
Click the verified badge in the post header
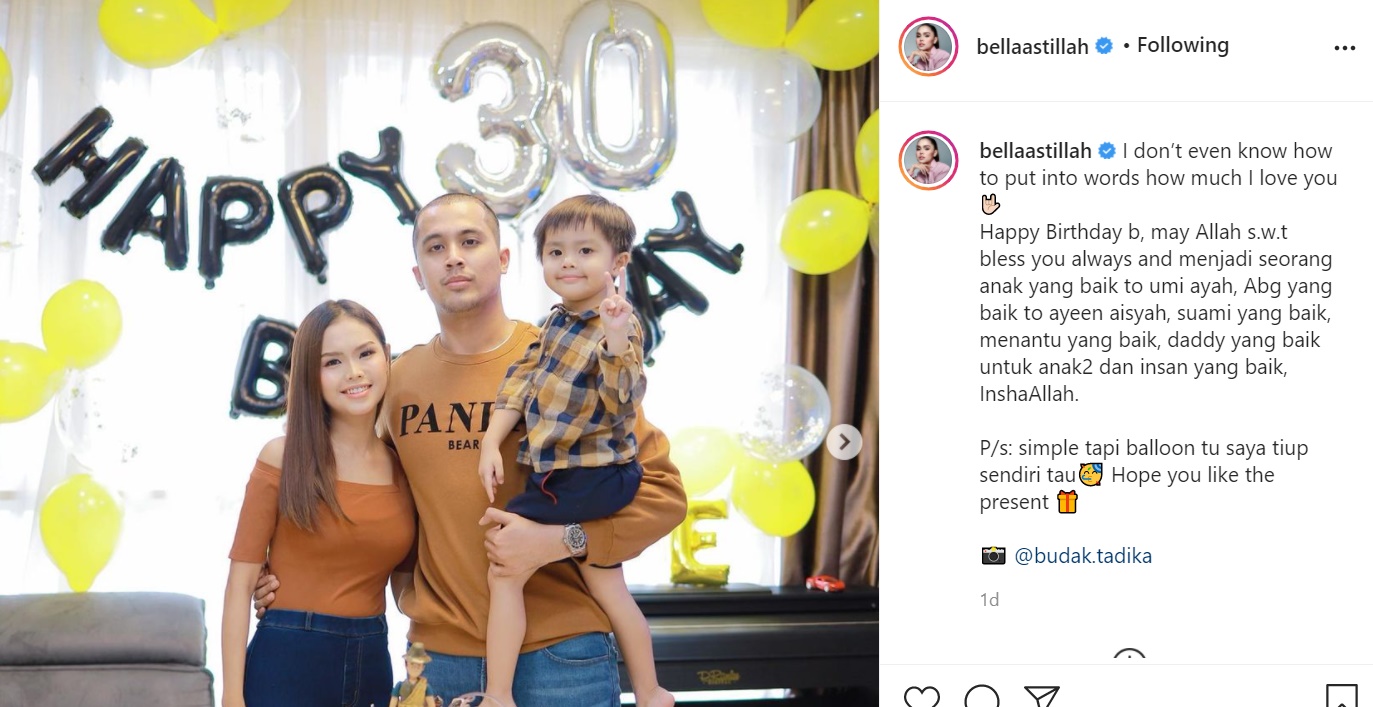point(1104,46)
